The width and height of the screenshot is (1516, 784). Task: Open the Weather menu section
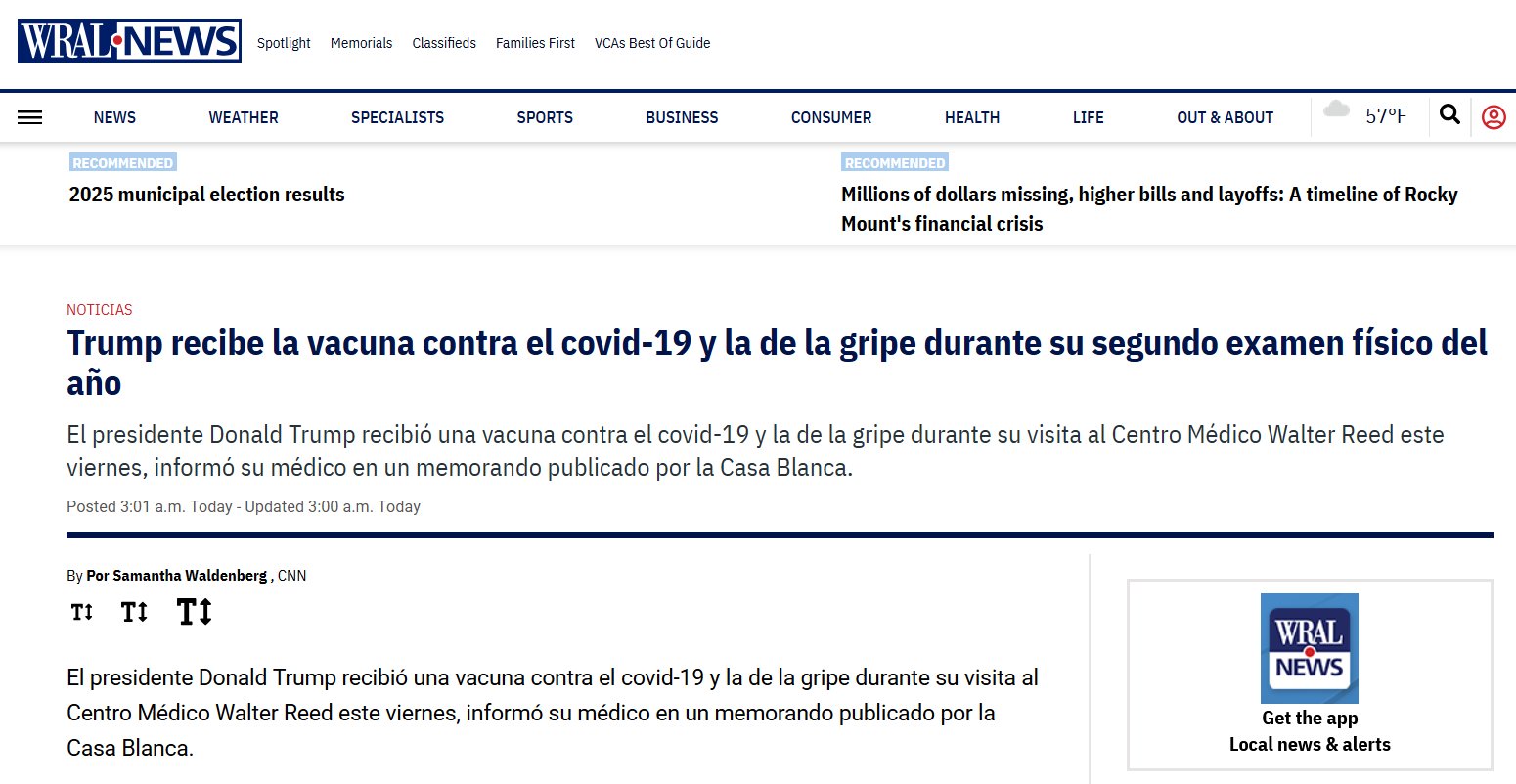coord(243,117)
